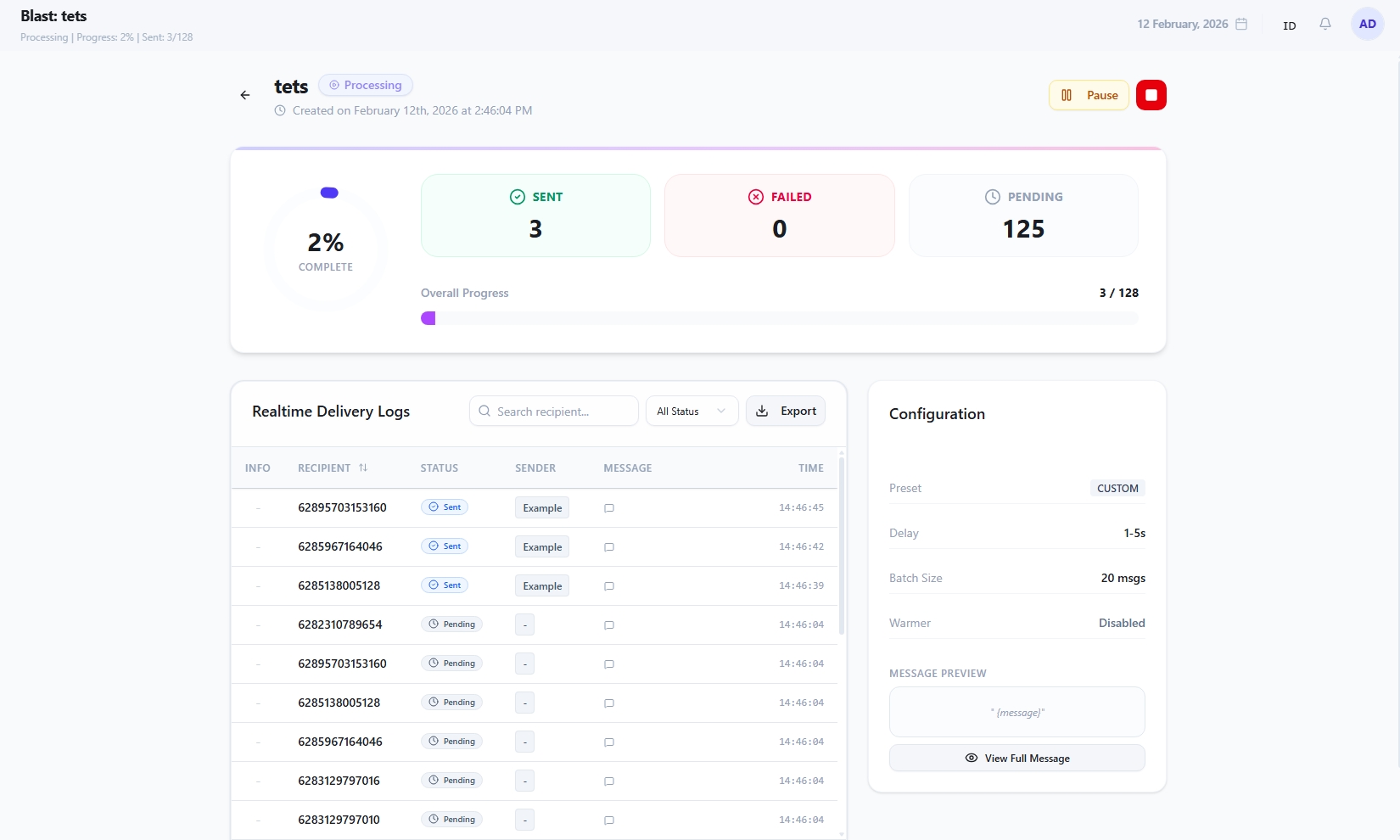Click the red stop blast button
The height and width of the screenshot is (840, 1400).
1151,95
